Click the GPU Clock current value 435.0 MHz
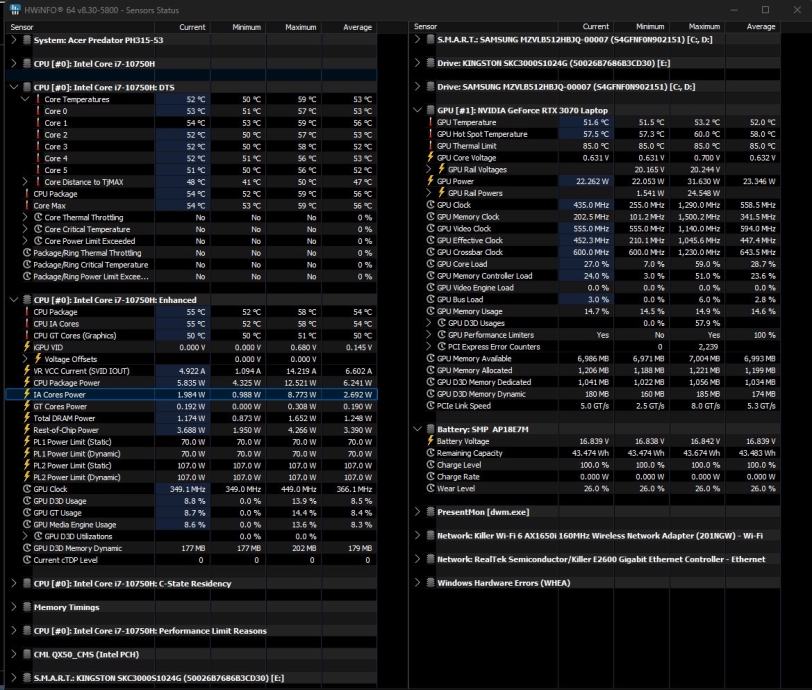The image size is (812, 690). pos(591,205)
